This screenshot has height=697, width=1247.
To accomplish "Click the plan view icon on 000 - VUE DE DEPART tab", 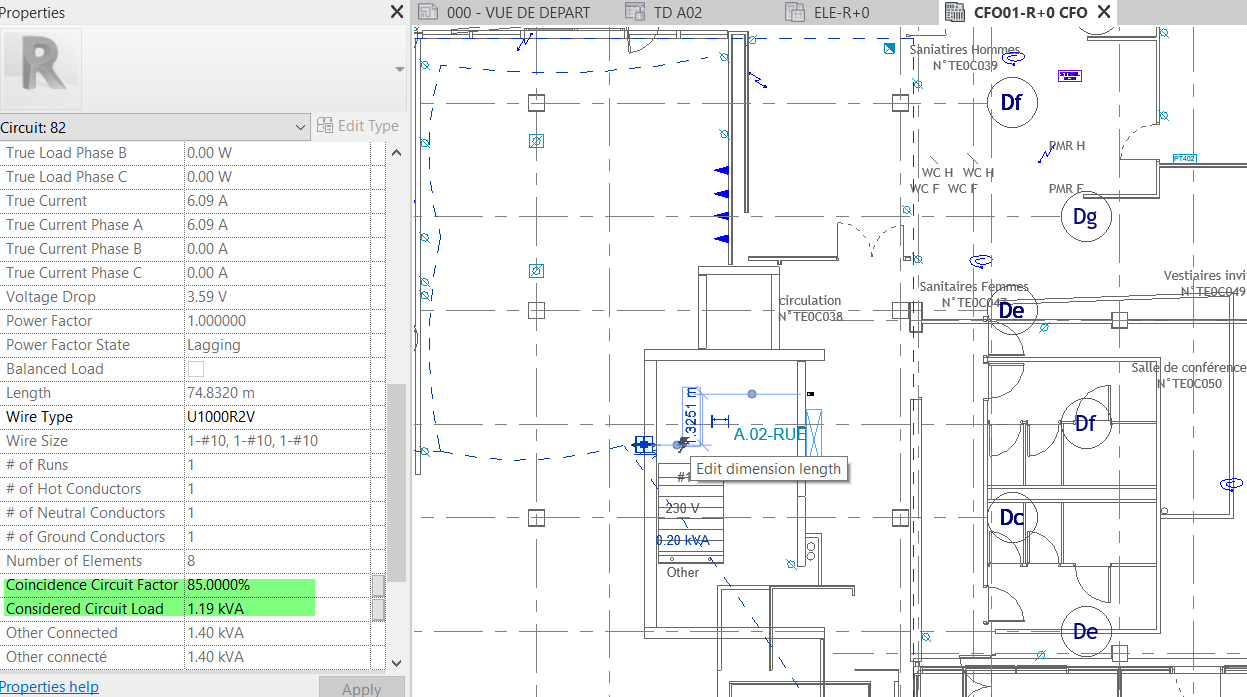I will [428, 11].
